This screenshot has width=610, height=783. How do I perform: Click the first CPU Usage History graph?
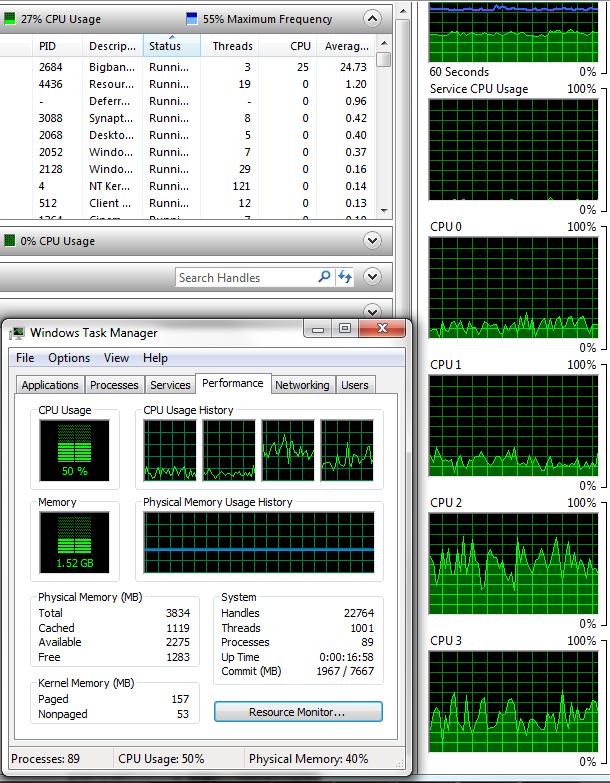(x=170, y=450)
